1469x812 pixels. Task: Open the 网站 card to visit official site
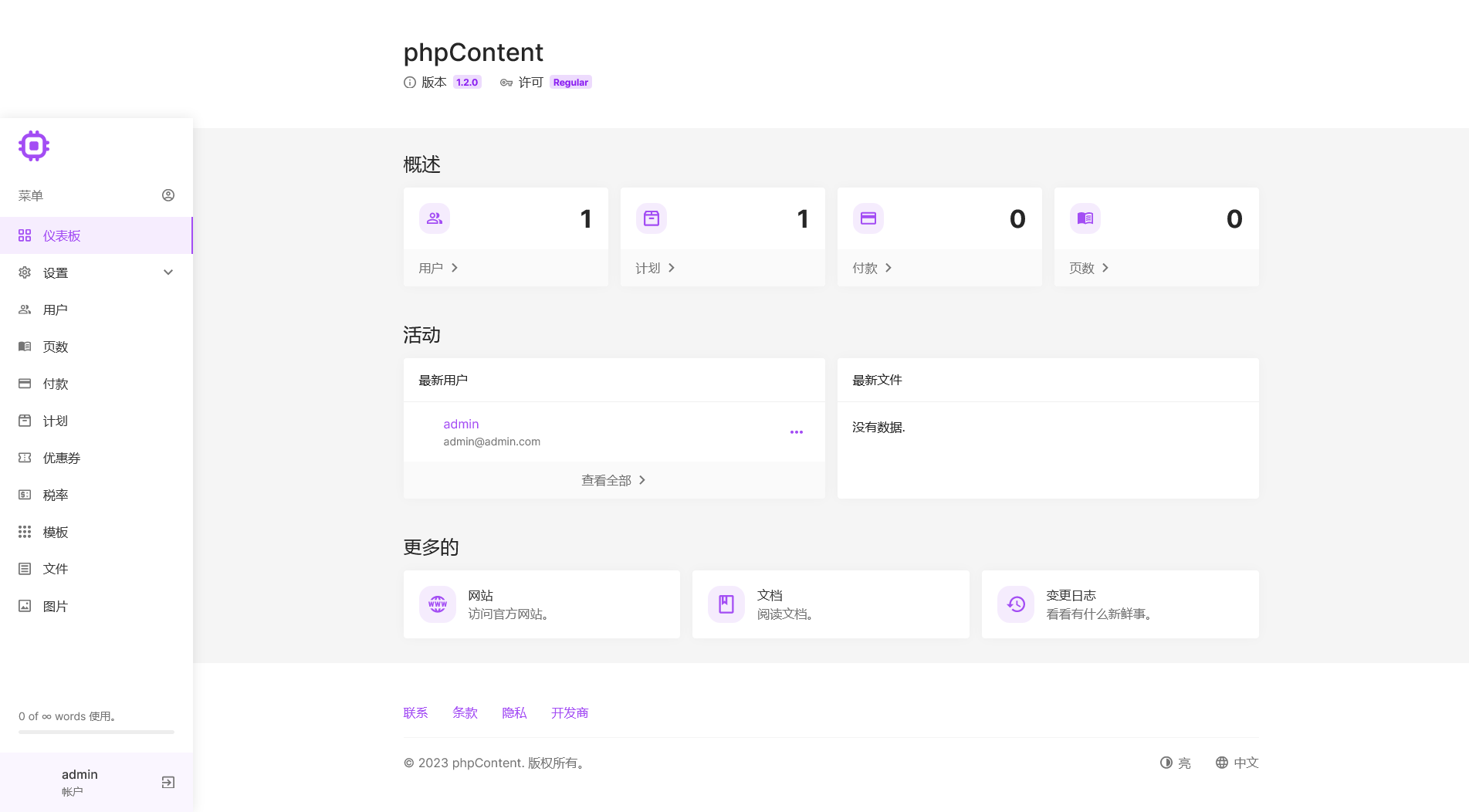(x=542, y=604)
